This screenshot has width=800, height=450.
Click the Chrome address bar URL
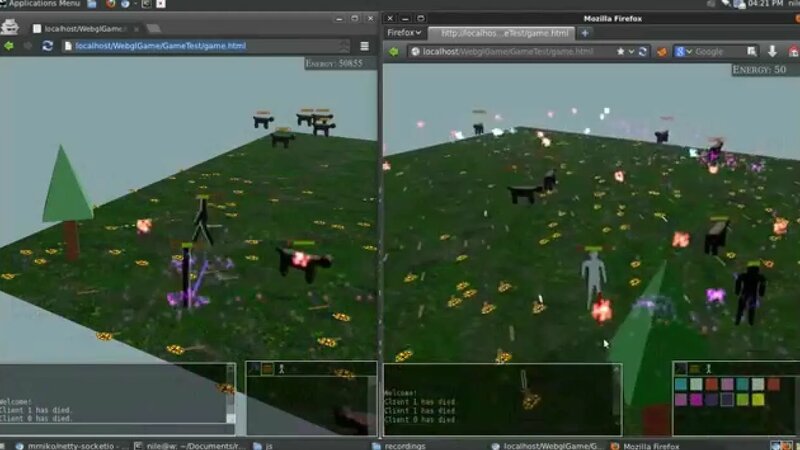tap(160, 46)
